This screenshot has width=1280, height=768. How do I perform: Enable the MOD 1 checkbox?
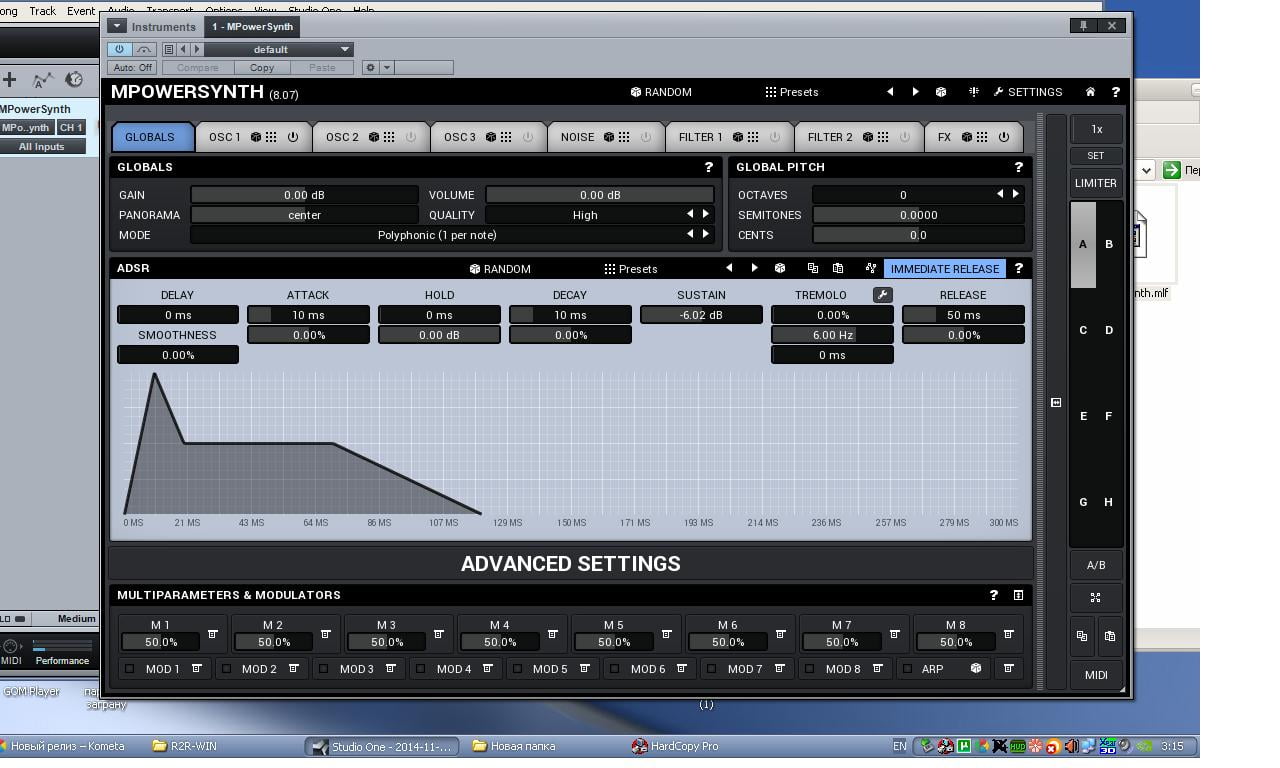(x=130, y=668)
